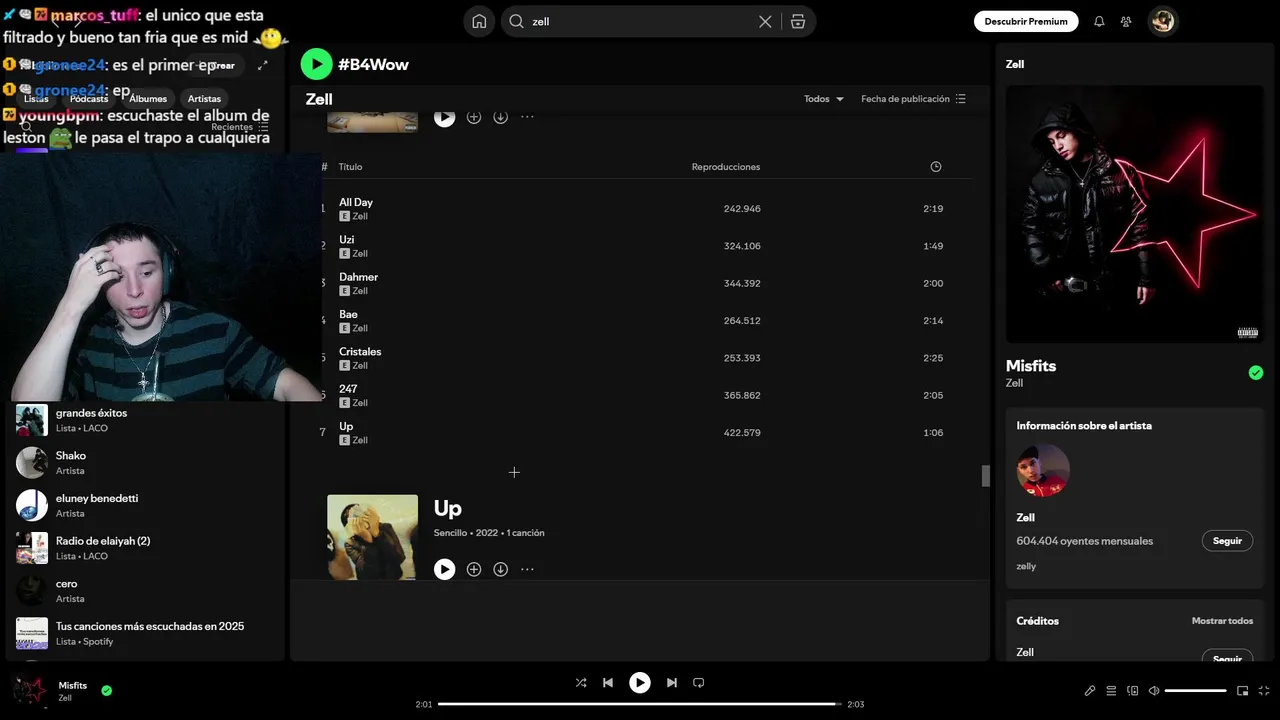Open lyrics microphone icon
Viewport: 1280px width, 720px height.
tap(1090, 691)
